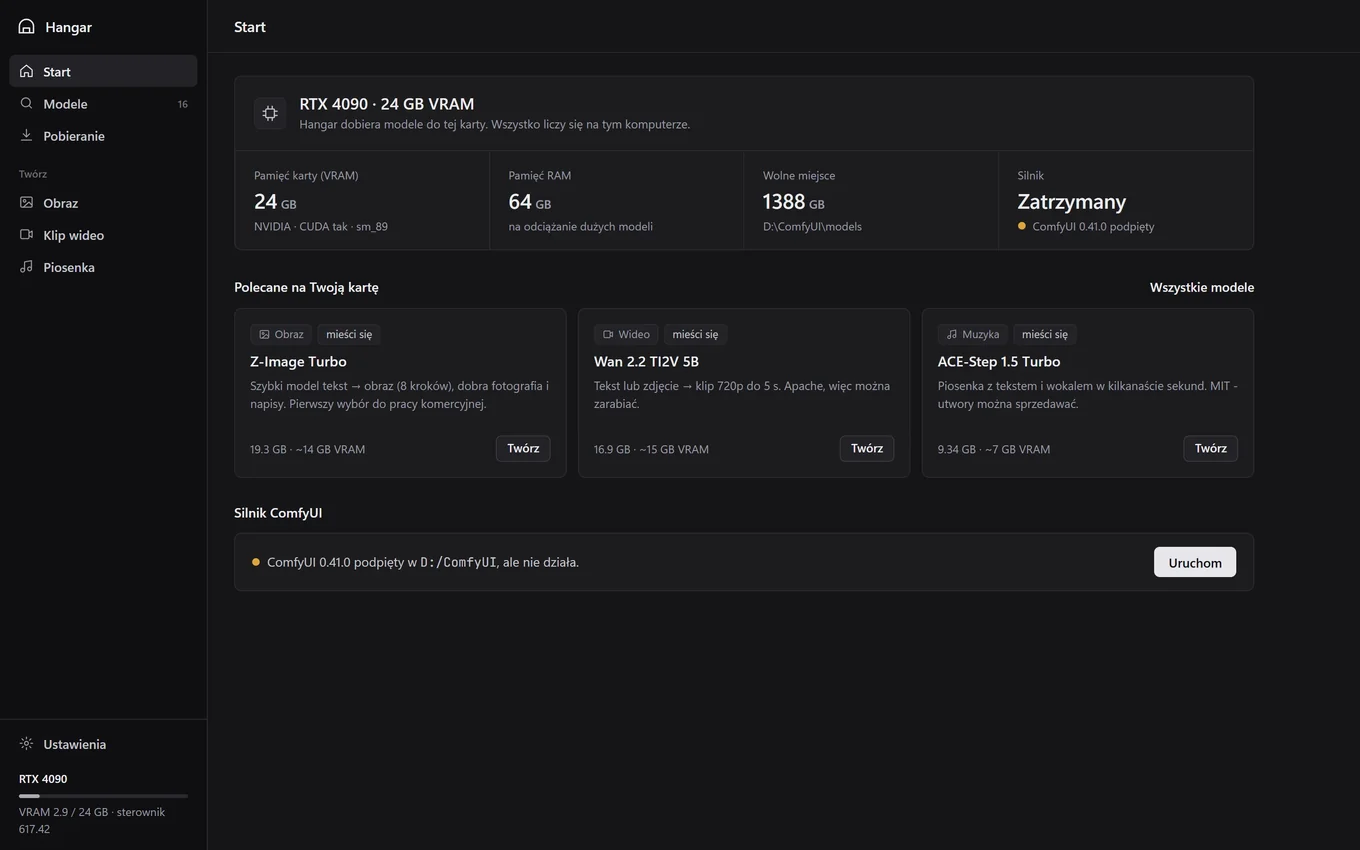Click the home icon beside Start
The image size is (1360, 850).
coord(26,72)
